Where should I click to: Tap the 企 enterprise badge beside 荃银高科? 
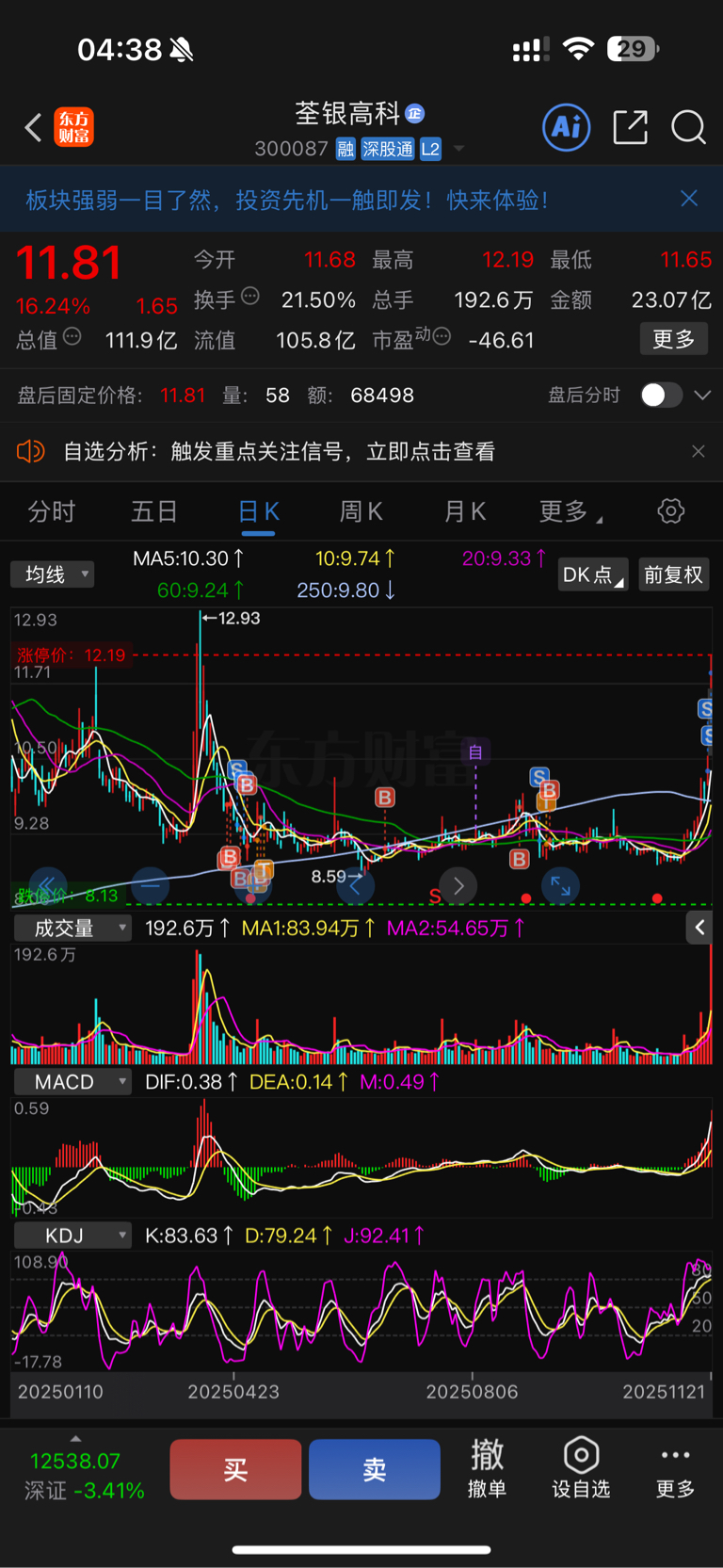coord(415,114)
